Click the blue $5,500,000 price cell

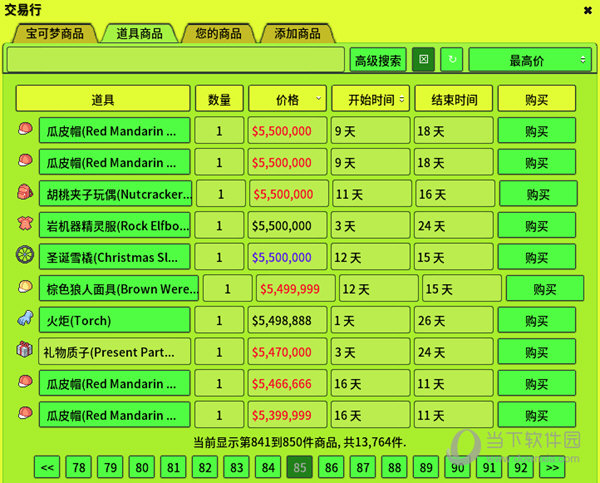click(x=287, y=257)
